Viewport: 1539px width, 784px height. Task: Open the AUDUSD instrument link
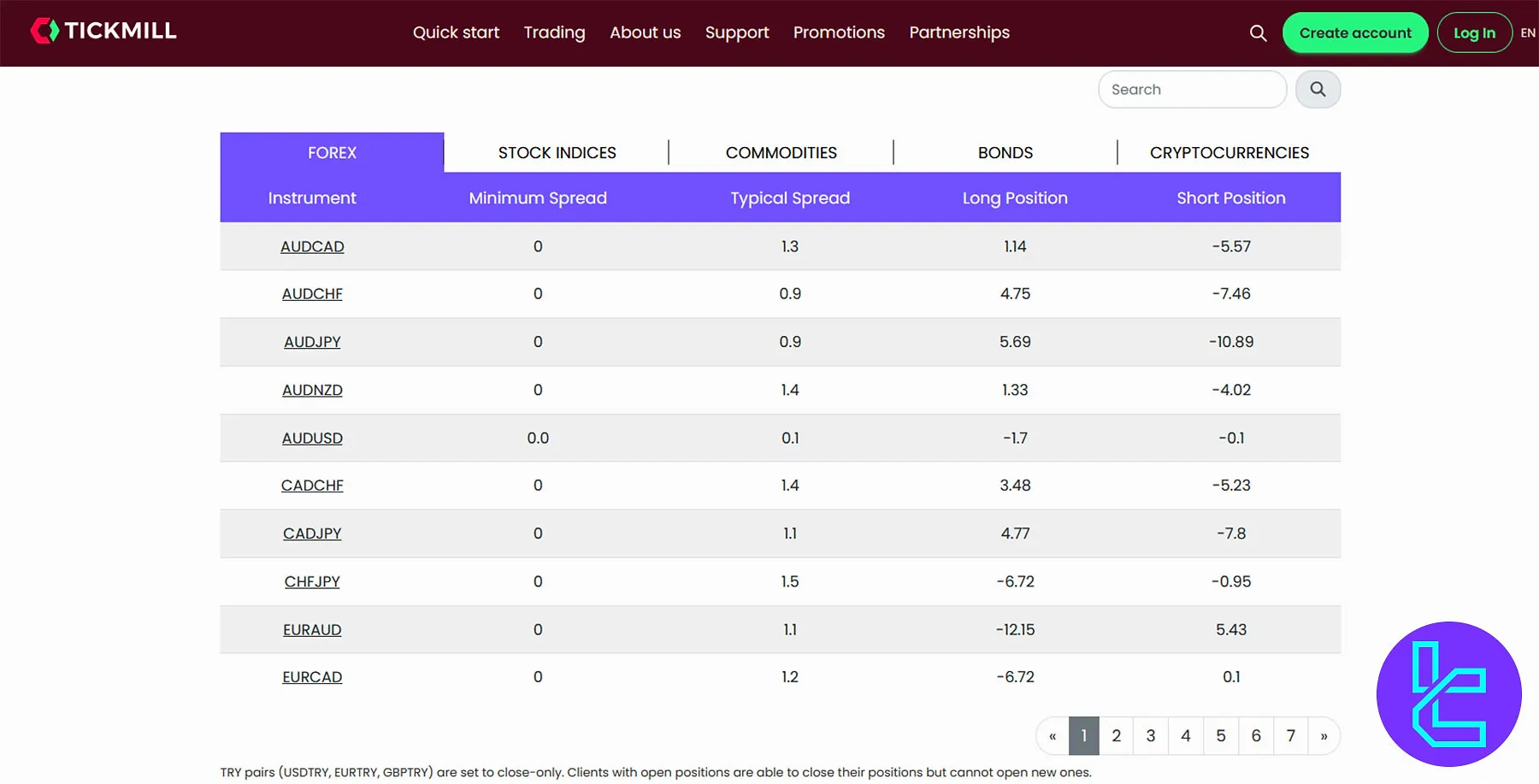312,438
